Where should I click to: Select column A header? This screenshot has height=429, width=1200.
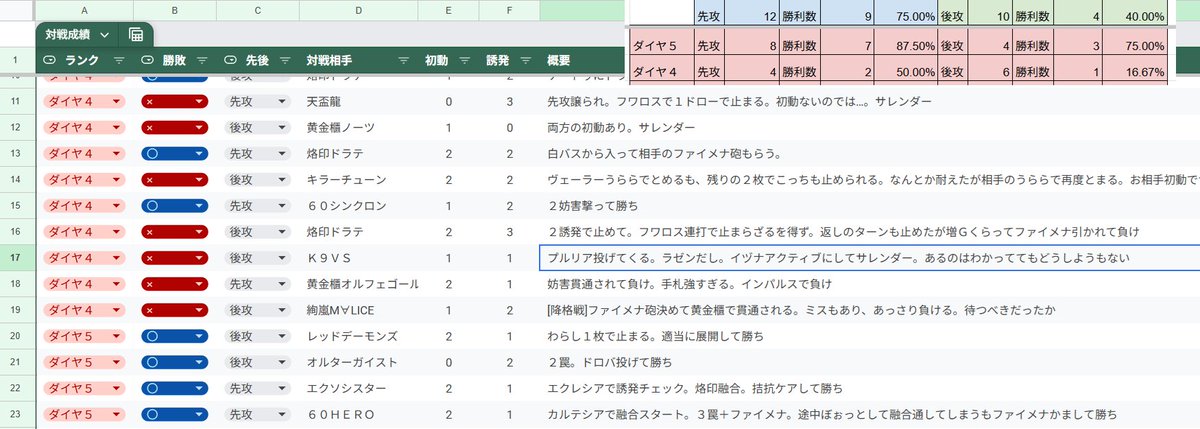tap(84, 10)
